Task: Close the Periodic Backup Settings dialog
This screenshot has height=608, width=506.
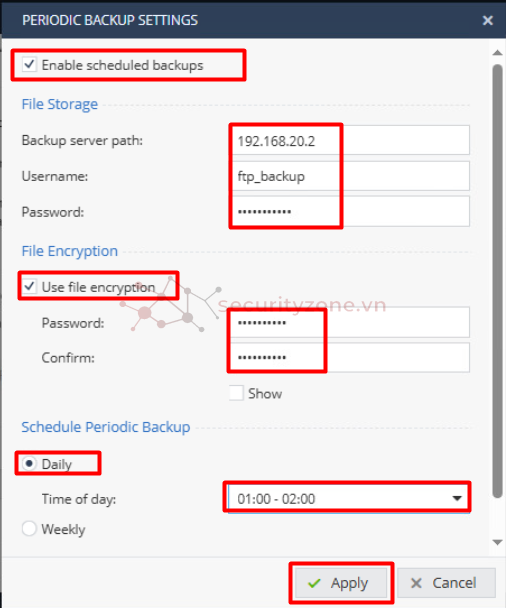Action: click(487, 20)
